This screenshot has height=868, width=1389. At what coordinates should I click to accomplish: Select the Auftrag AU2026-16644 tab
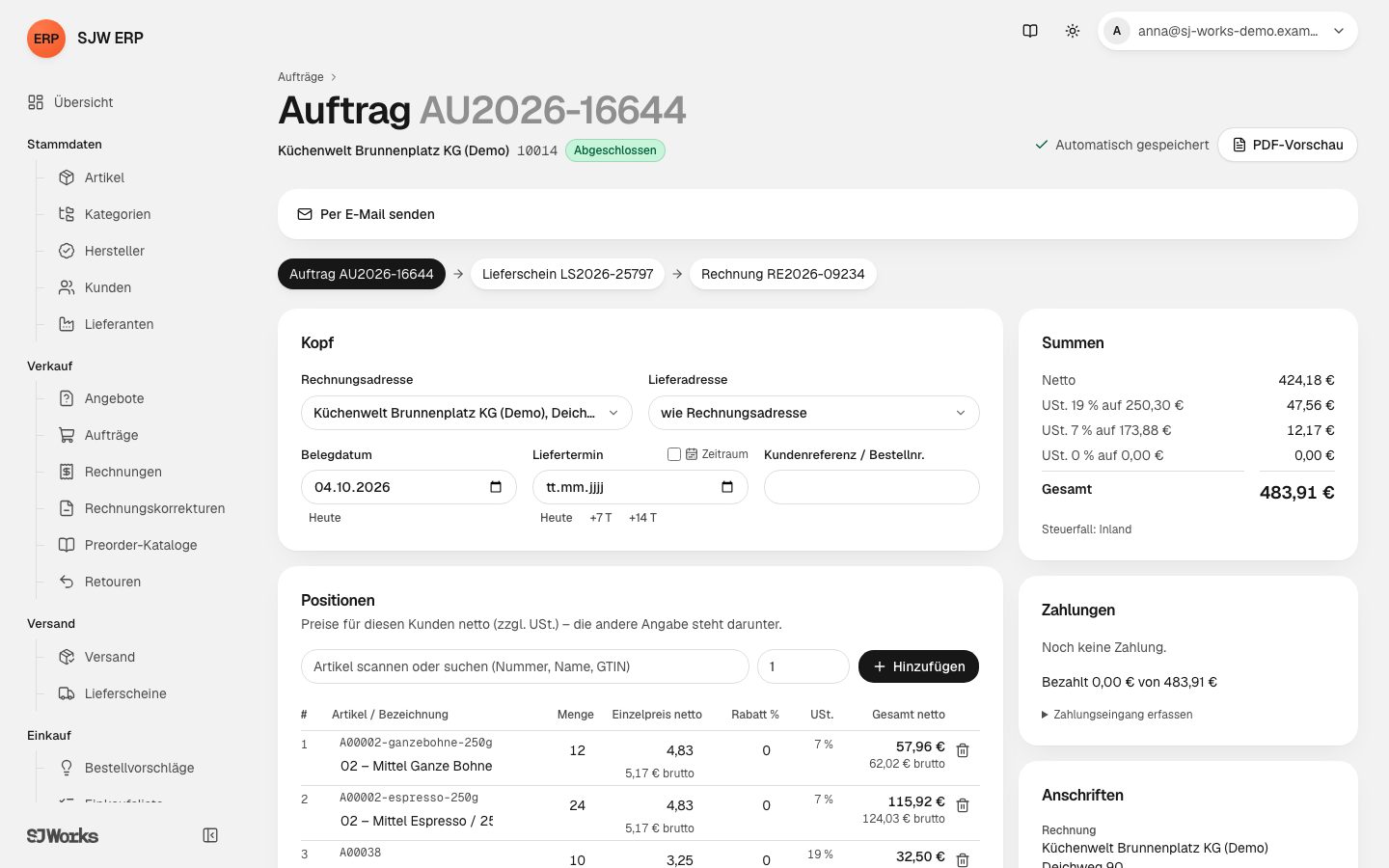click(362, 274)
